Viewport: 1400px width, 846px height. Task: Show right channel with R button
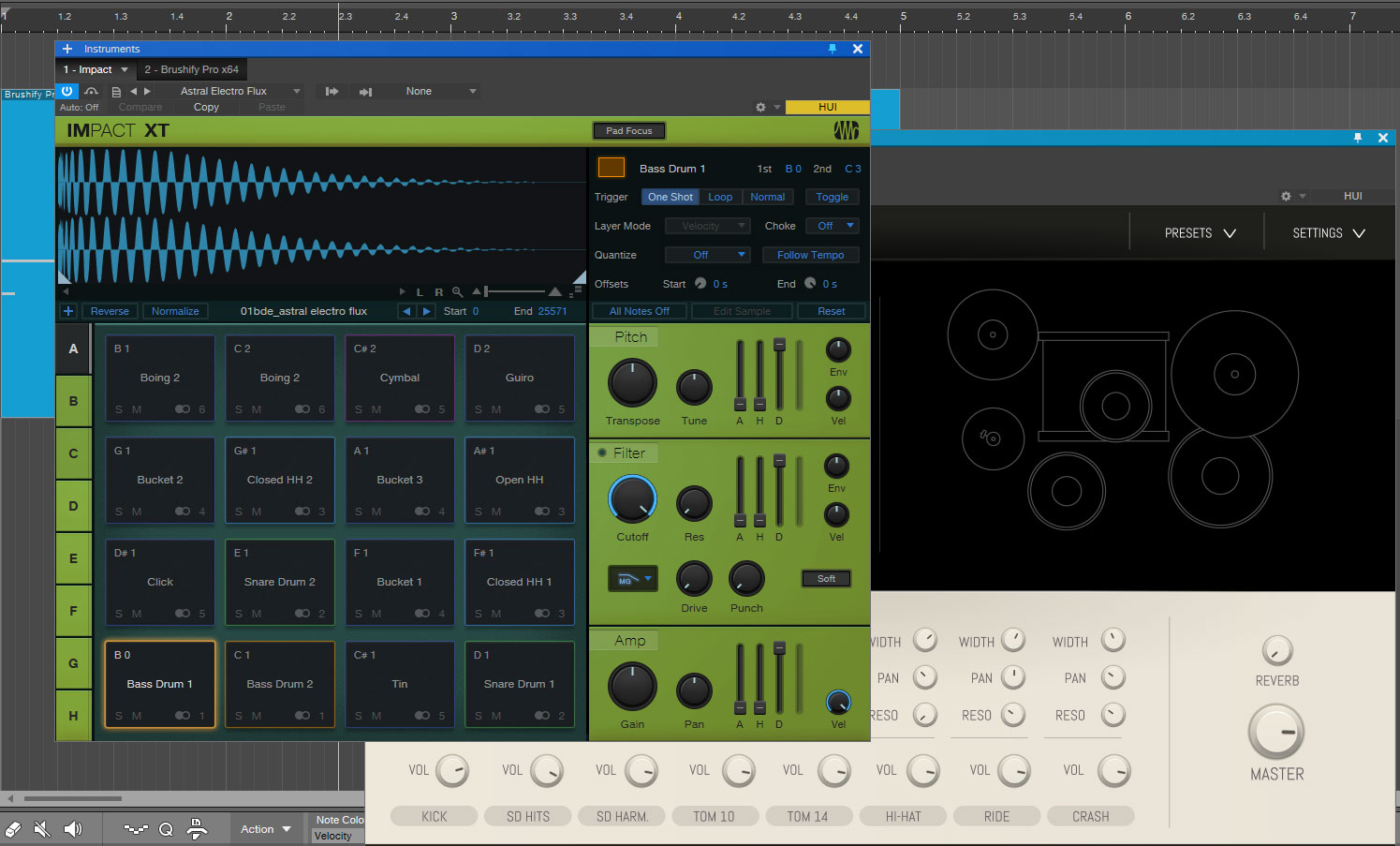click(x=438, y=292)
